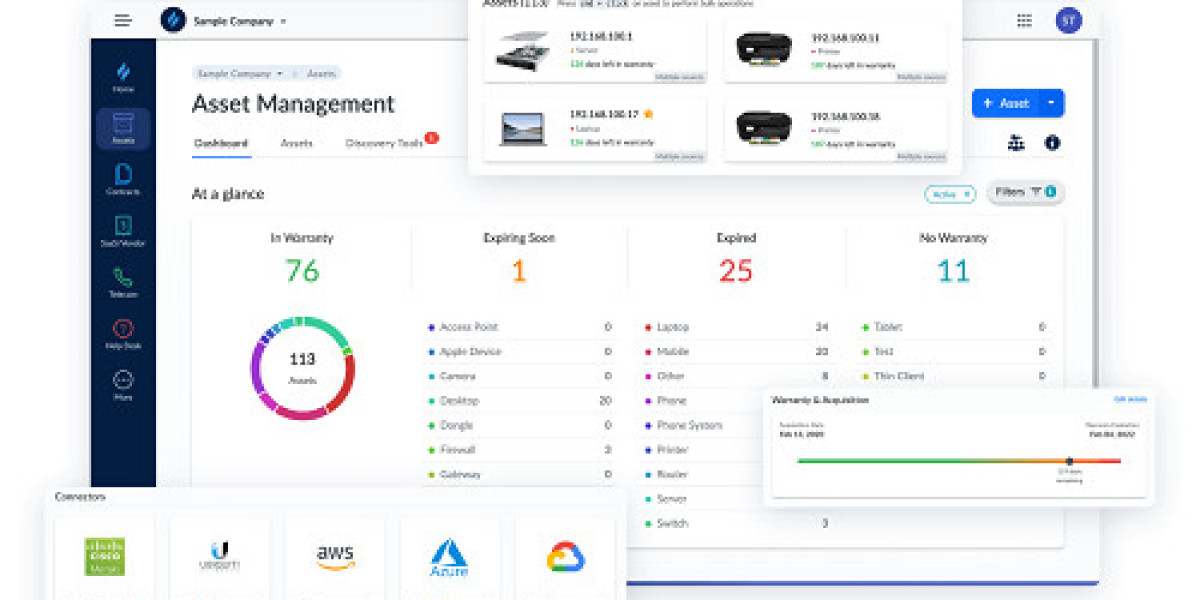Select the Contracts sidebar icon
Viewport: 1200px width, 600px height.
coord(123,180)
